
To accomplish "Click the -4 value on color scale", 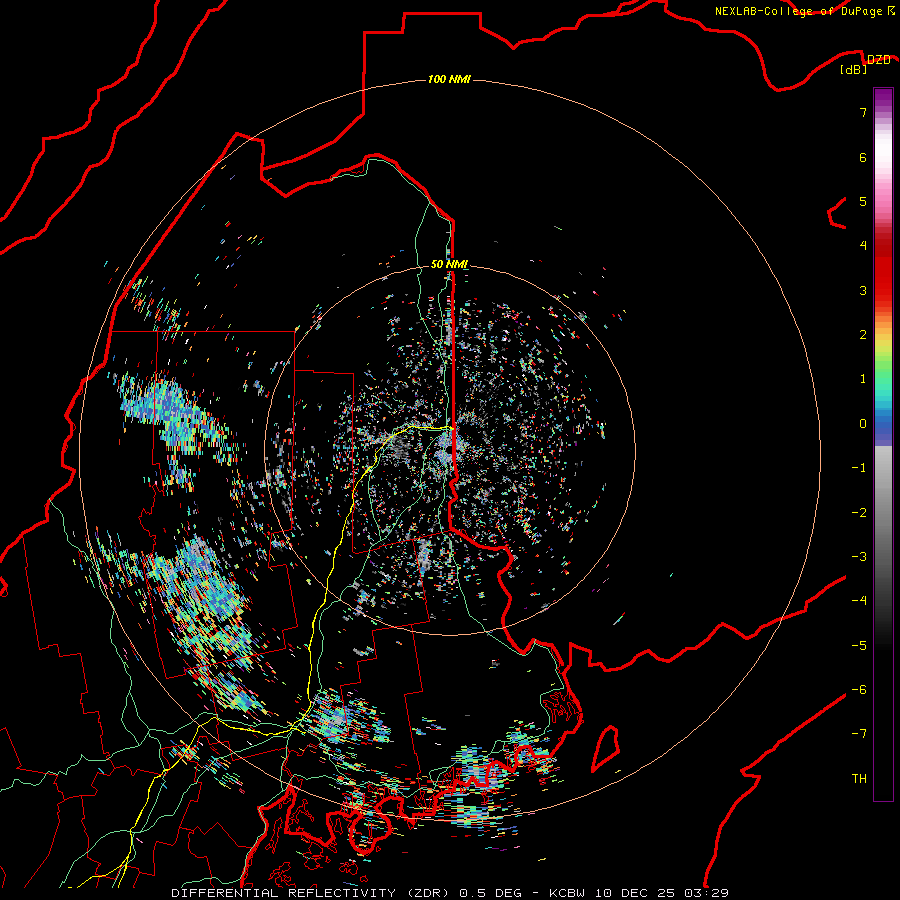I will coord(859,601).
